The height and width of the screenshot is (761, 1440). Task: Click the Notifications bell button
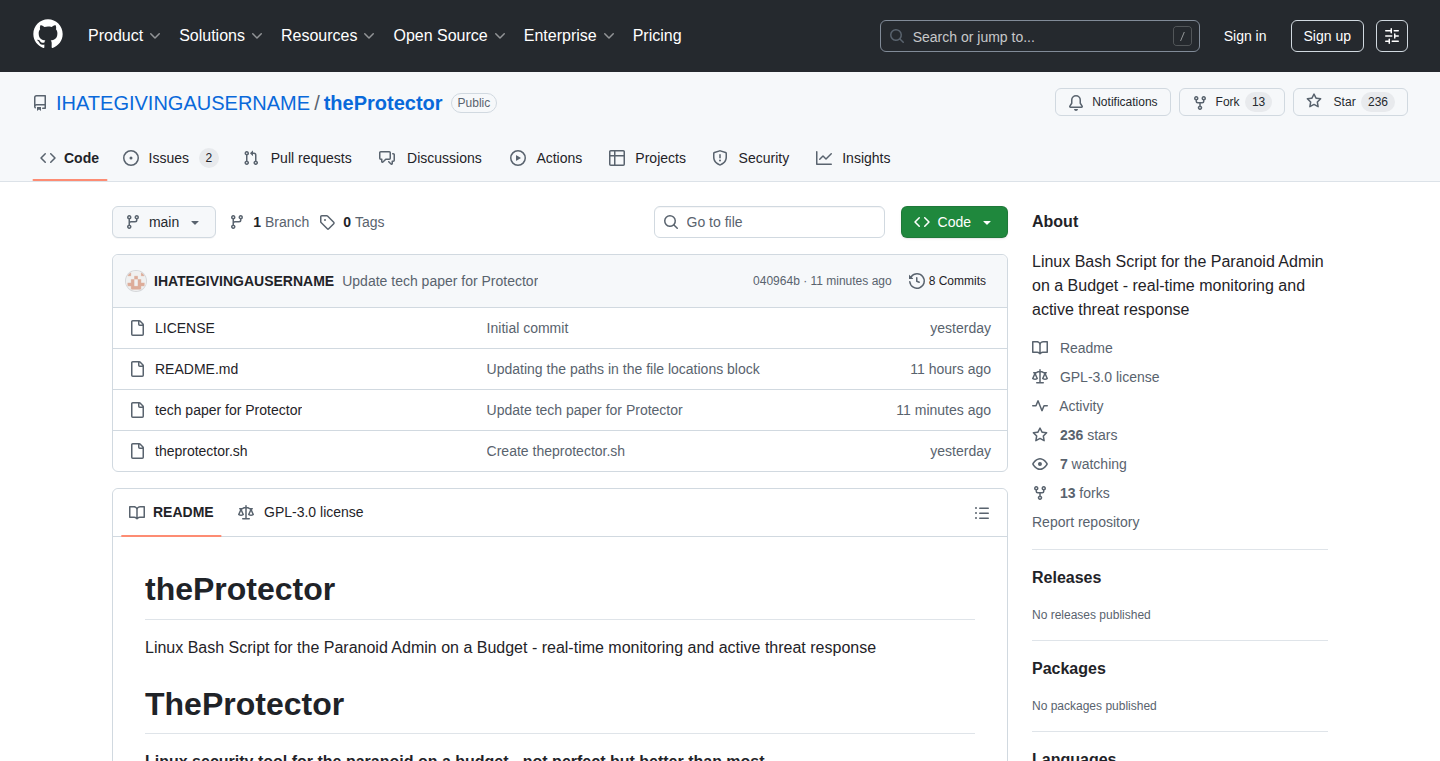(x=1113, y=102)
